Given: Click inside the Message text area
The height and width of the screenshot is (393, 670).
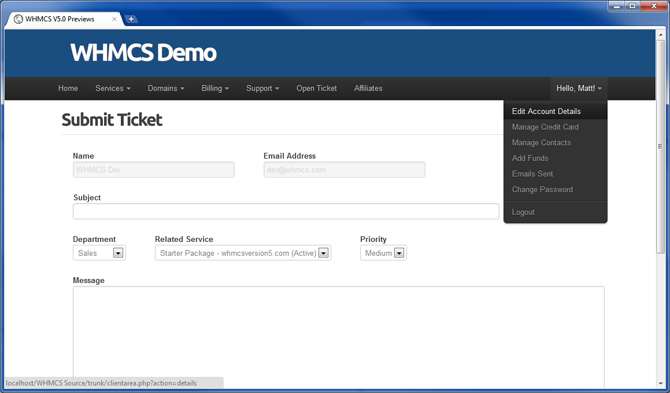Looking at the screenshot, I should point(338,337).
